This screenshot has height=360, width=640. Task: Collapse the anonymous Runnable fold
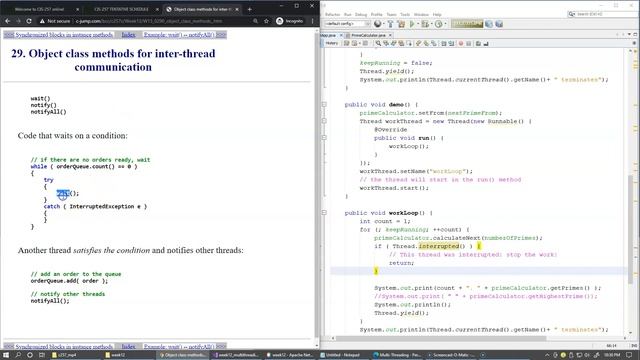point(324,121)
